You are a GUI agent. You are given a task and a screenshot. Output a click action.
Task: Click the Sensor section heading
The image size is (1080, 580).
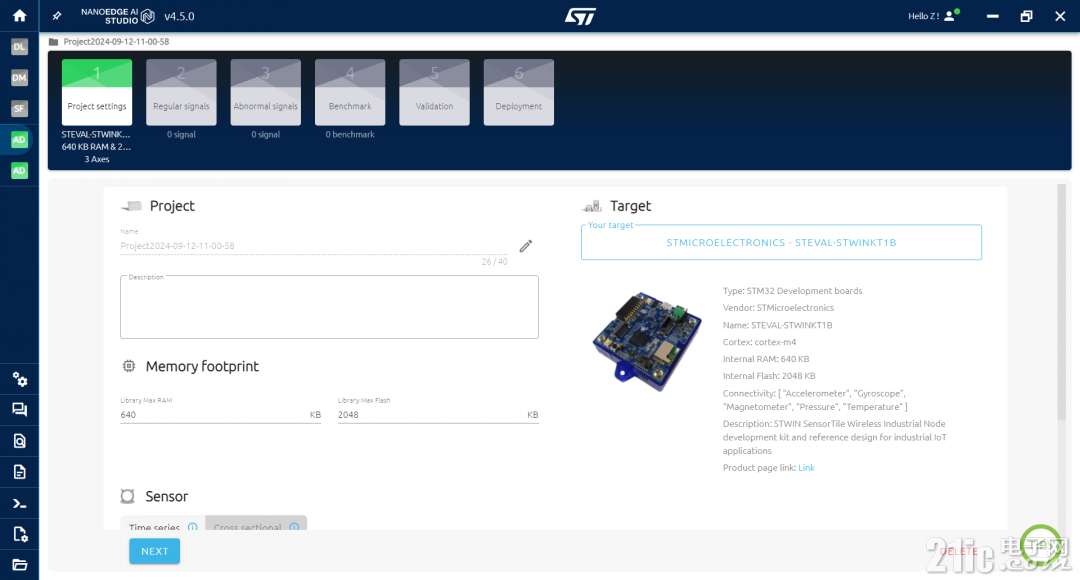167,497
